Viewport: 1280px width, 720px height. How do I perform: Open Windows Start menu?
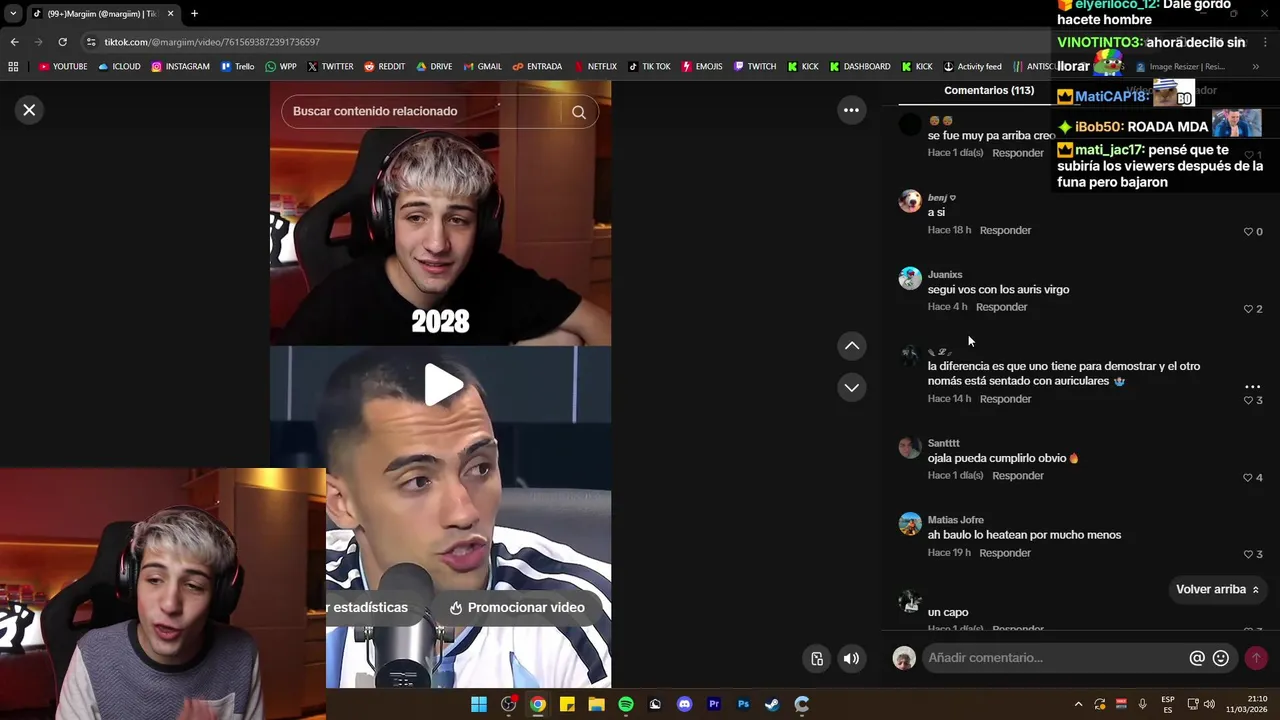pyautogui.click(x=479, y=704)
